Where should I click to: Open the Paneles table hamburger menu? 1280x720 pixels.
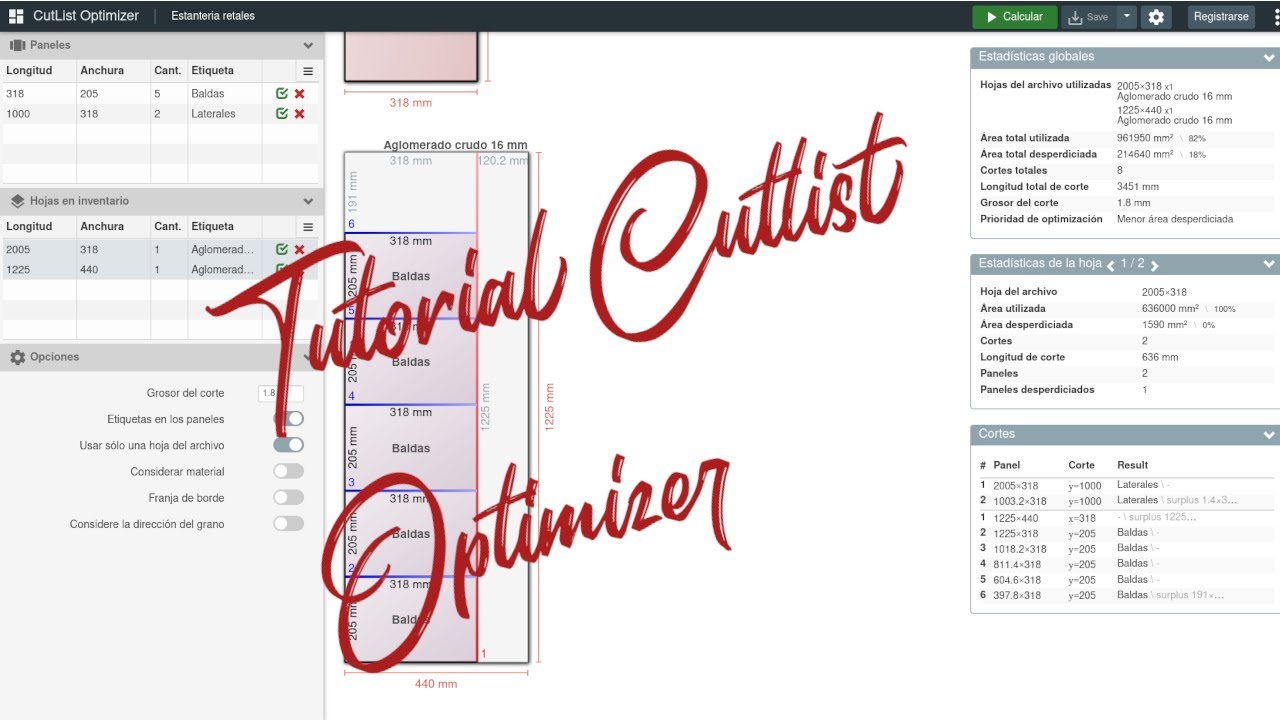(308, 71)
